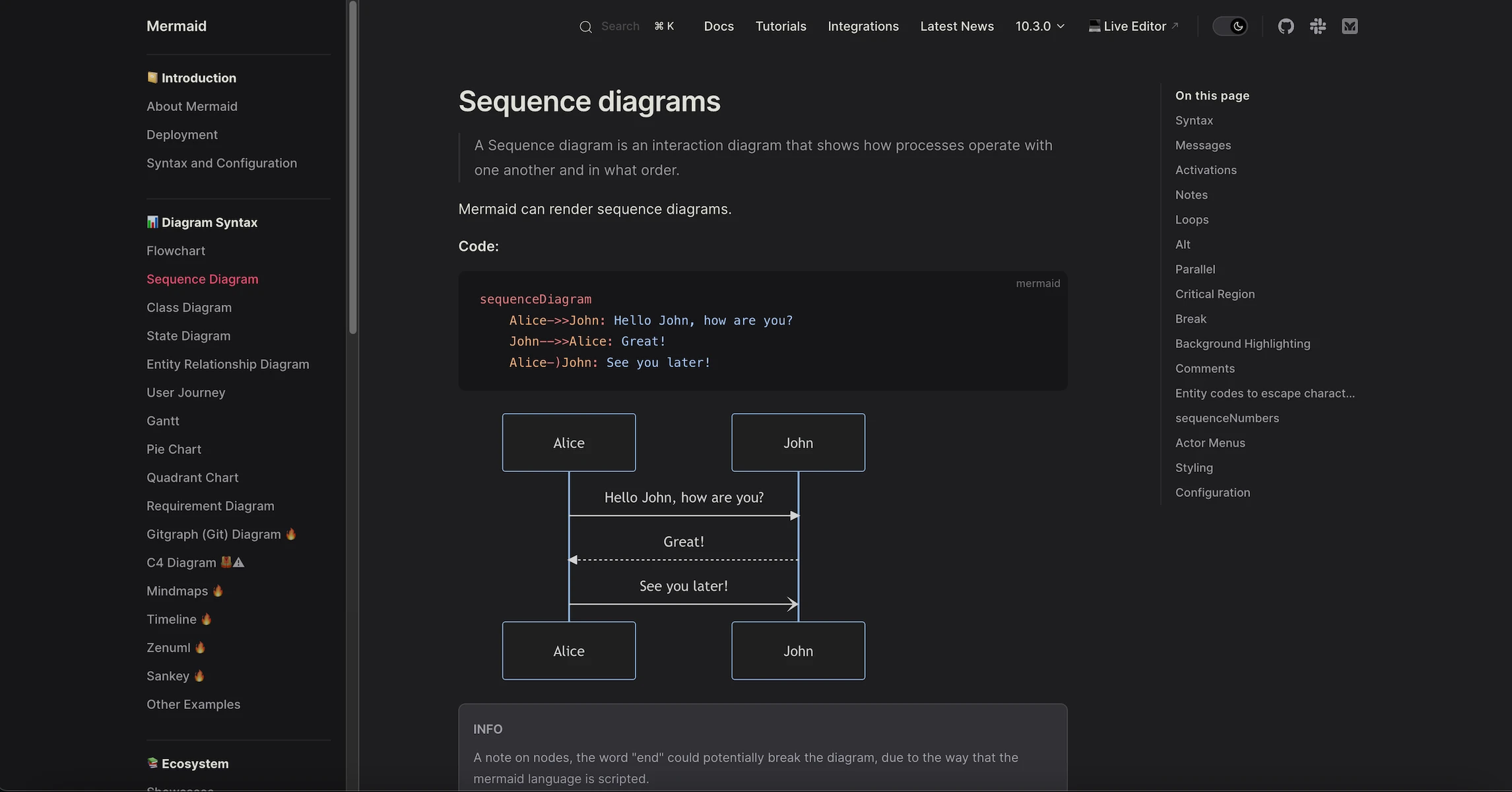Jump to Parallel section
This screenshot has height=792, width=1512.
click(1195, 269)
